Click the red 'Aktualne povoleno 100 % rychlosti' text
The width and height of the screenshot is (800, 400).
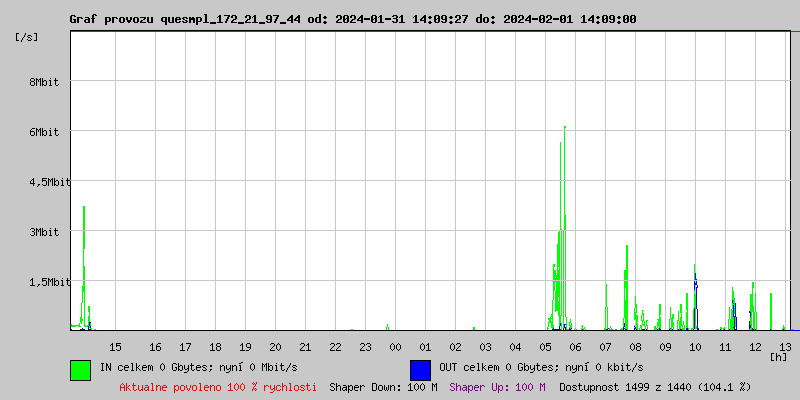[x=218, y=387]
